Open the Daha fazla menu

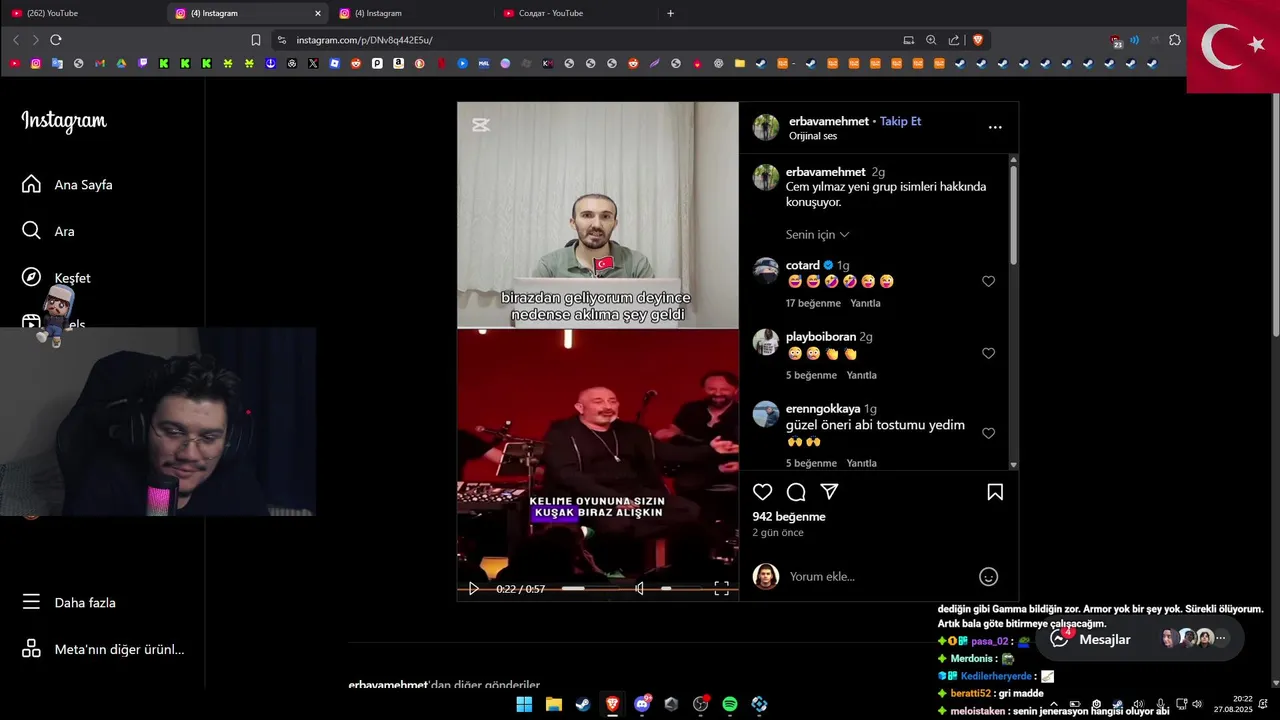pos(69,603)
